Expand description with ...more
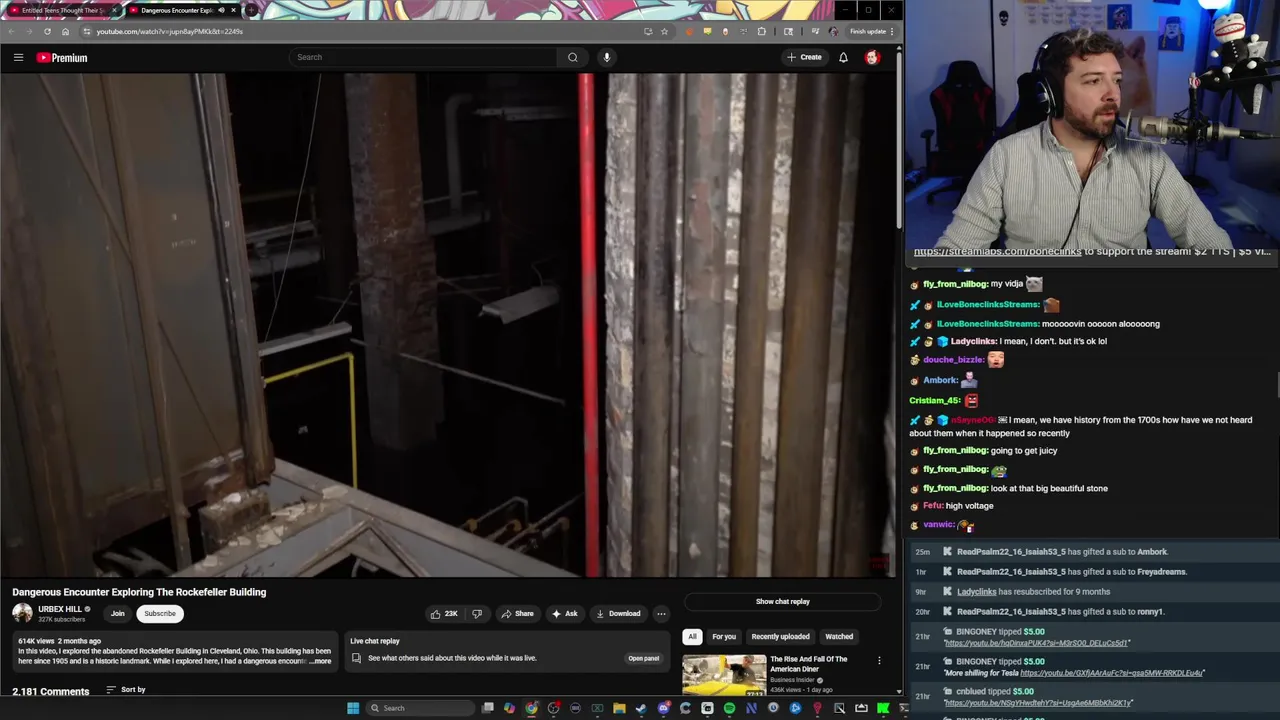The width and height of the screenshot is (1280, 720). 320,661
